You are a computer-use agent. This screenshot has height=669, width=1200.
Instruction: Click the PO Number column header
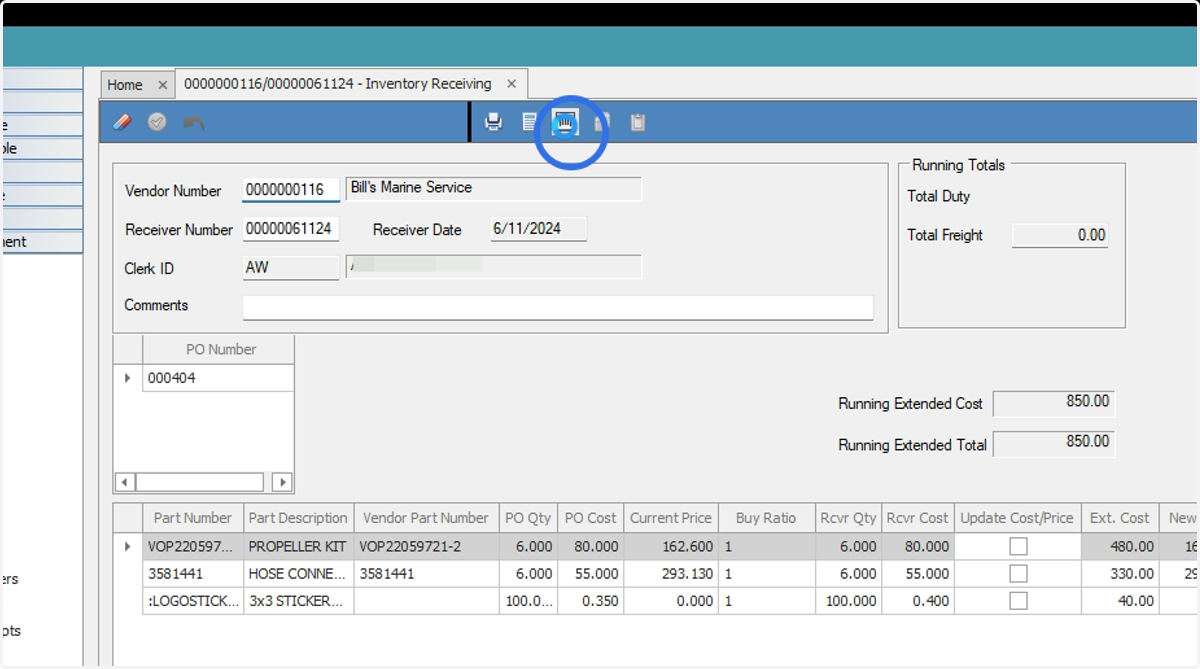click(x=218, y=349)
